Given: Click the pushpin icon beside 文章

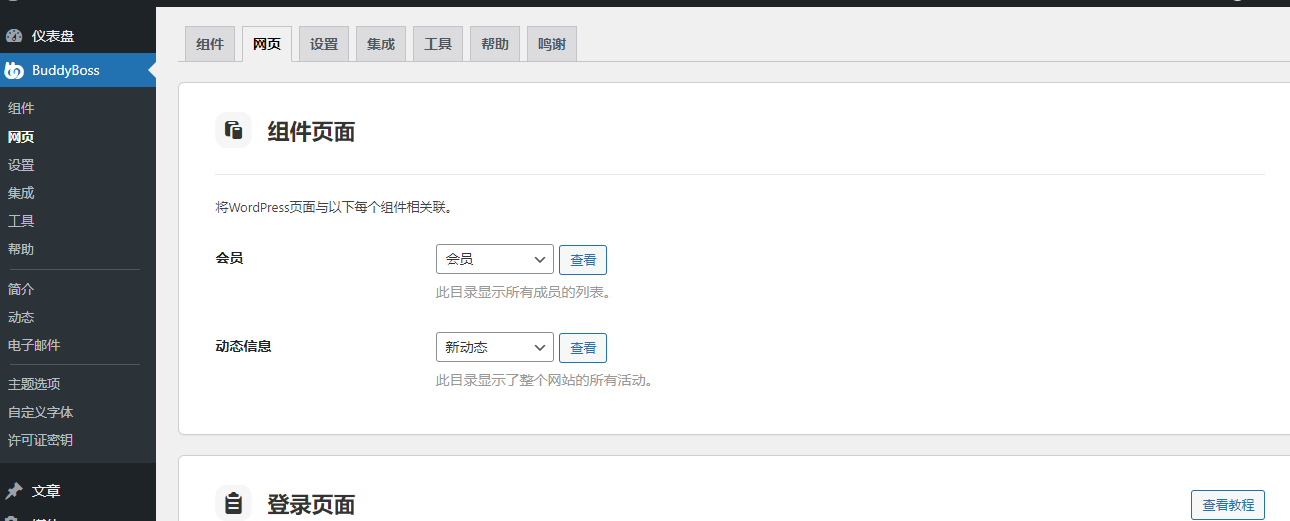Looking at the screenshot, I should [14, 491].
